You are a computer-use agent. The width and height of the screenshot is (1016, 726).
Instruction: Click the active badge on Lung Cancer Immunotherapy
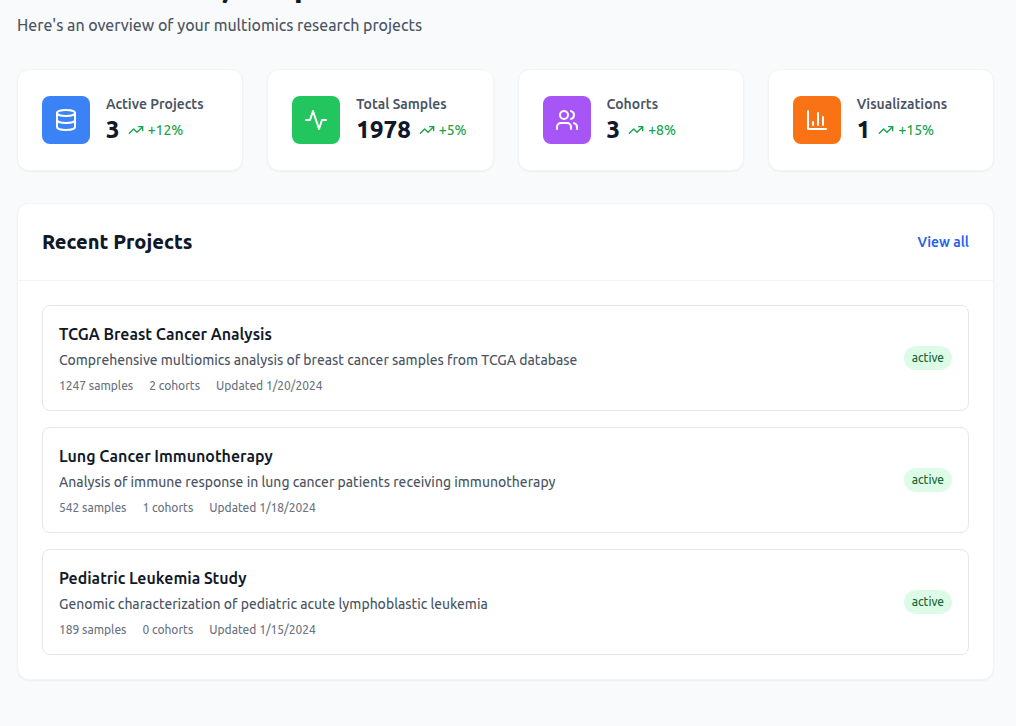click(x=927, y=480)
